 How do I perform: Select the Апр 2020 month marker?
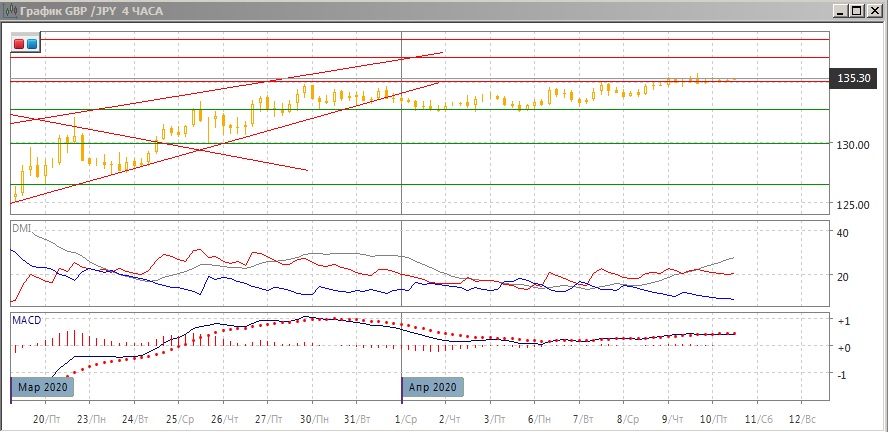433,387
